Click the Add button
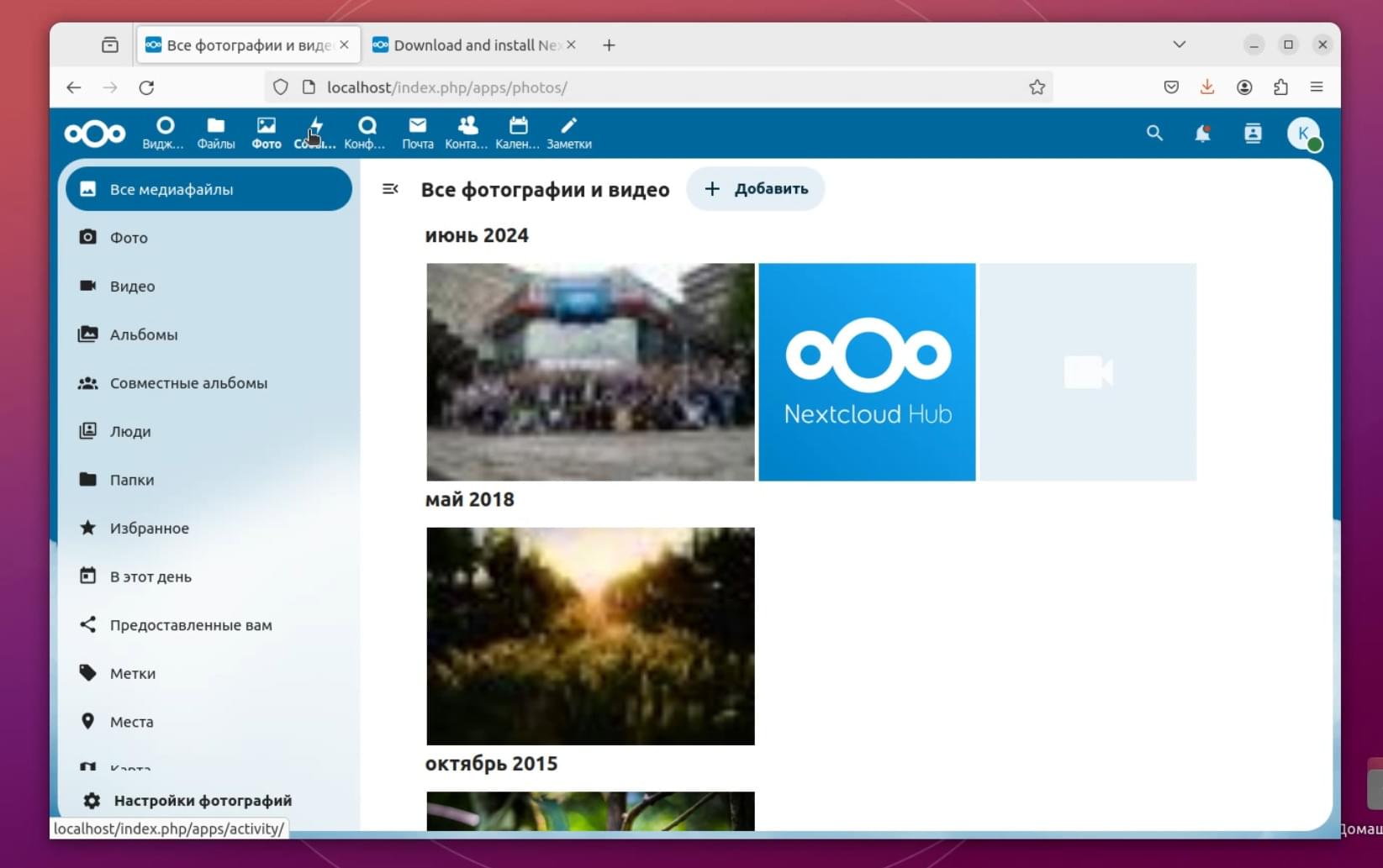Image resolution: width=1383 pixels, height=868 pixels. (755, 189)
